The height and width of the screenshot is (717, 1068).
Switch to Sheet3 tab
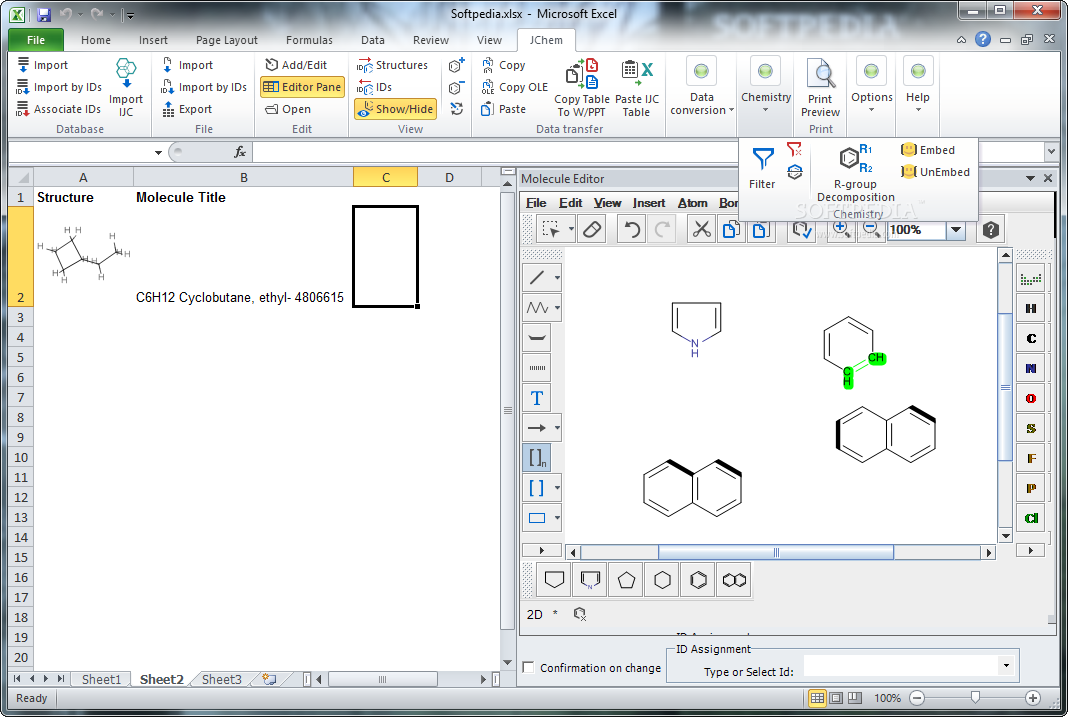pos(221,679)
